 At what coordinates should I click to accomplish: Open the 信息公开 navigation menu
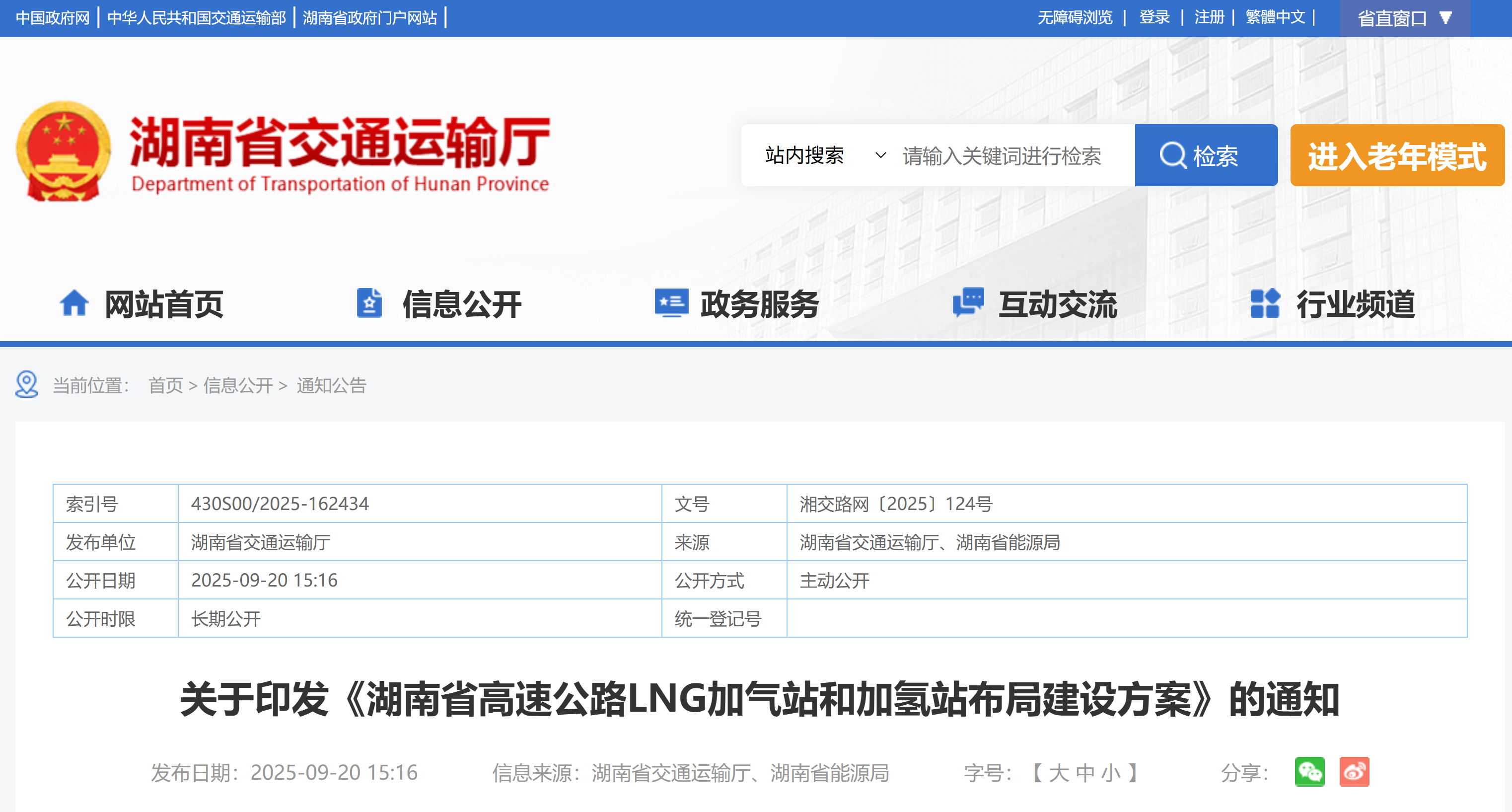[461, 304]
